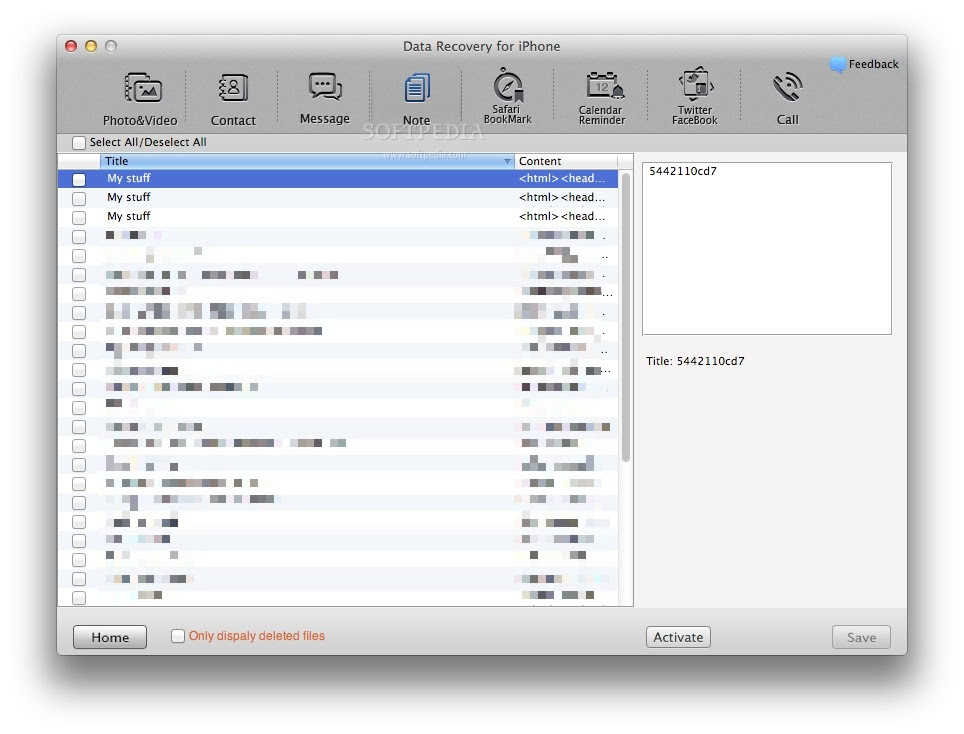964x734 pixels.
Task: Toggle Select All/Deselect All checkbox
Action: tap(79, 143)
